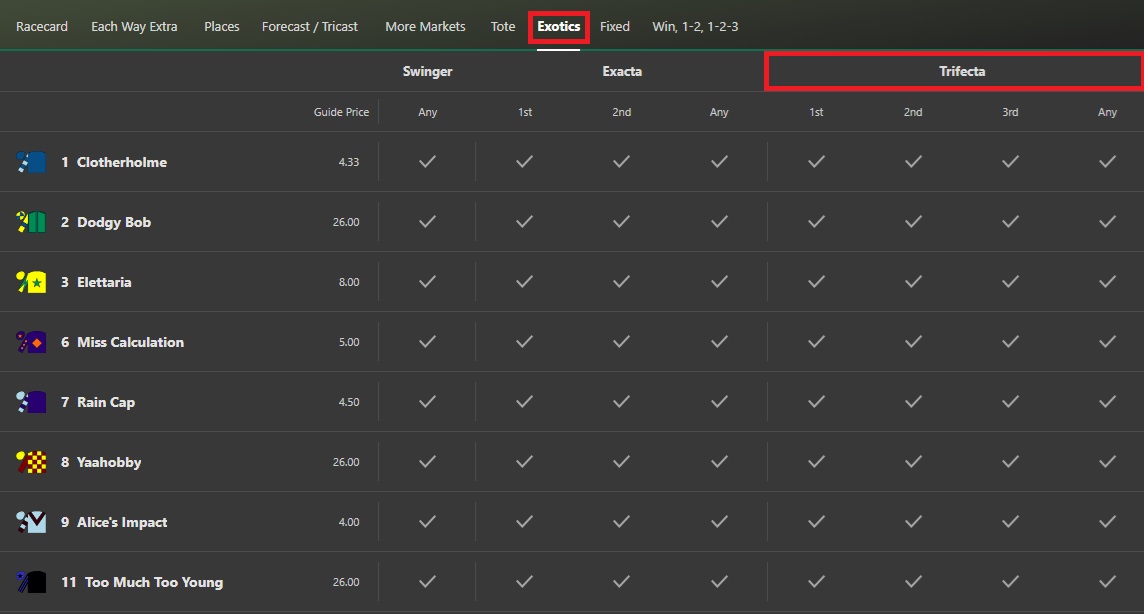Screen dimensions: 1144x614
Task: Switch to the Racecard tab
Action: pyautogui.click(x=41, y=26)
